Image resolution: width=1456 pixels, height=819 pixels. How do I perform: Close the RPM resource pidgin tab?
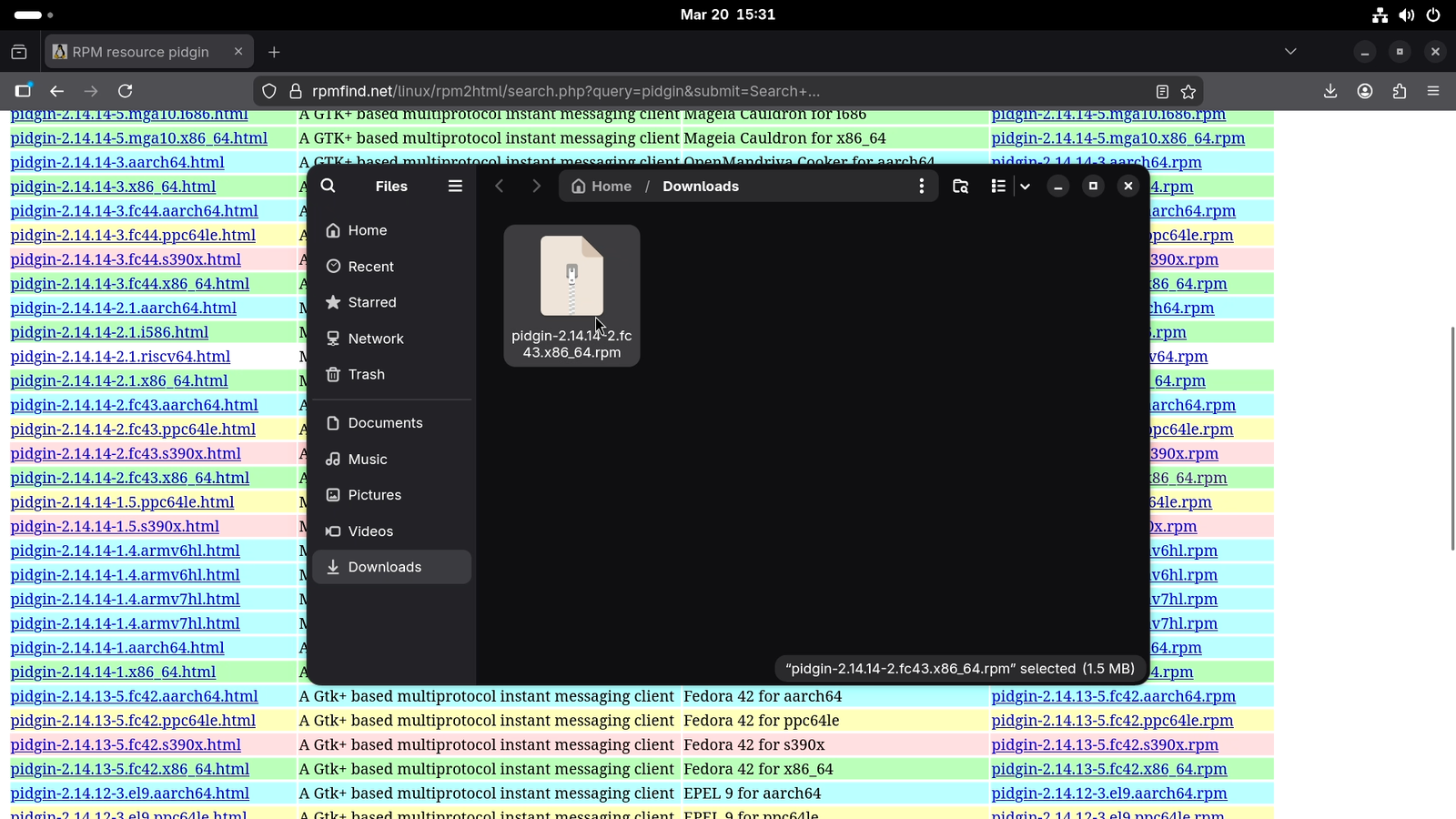tap(238, 52)
